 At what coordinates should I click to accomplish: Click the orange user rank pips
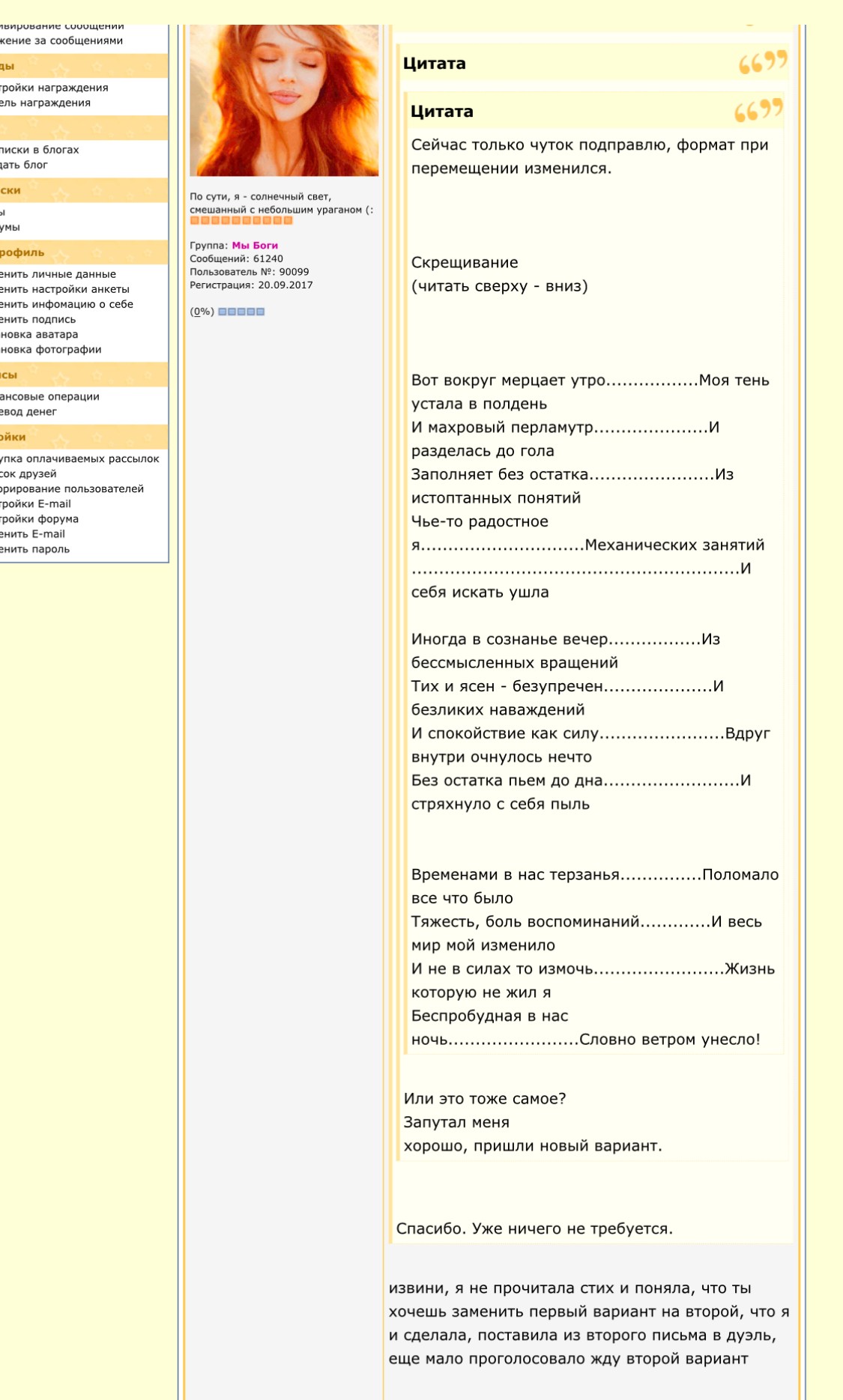point(241,220)
